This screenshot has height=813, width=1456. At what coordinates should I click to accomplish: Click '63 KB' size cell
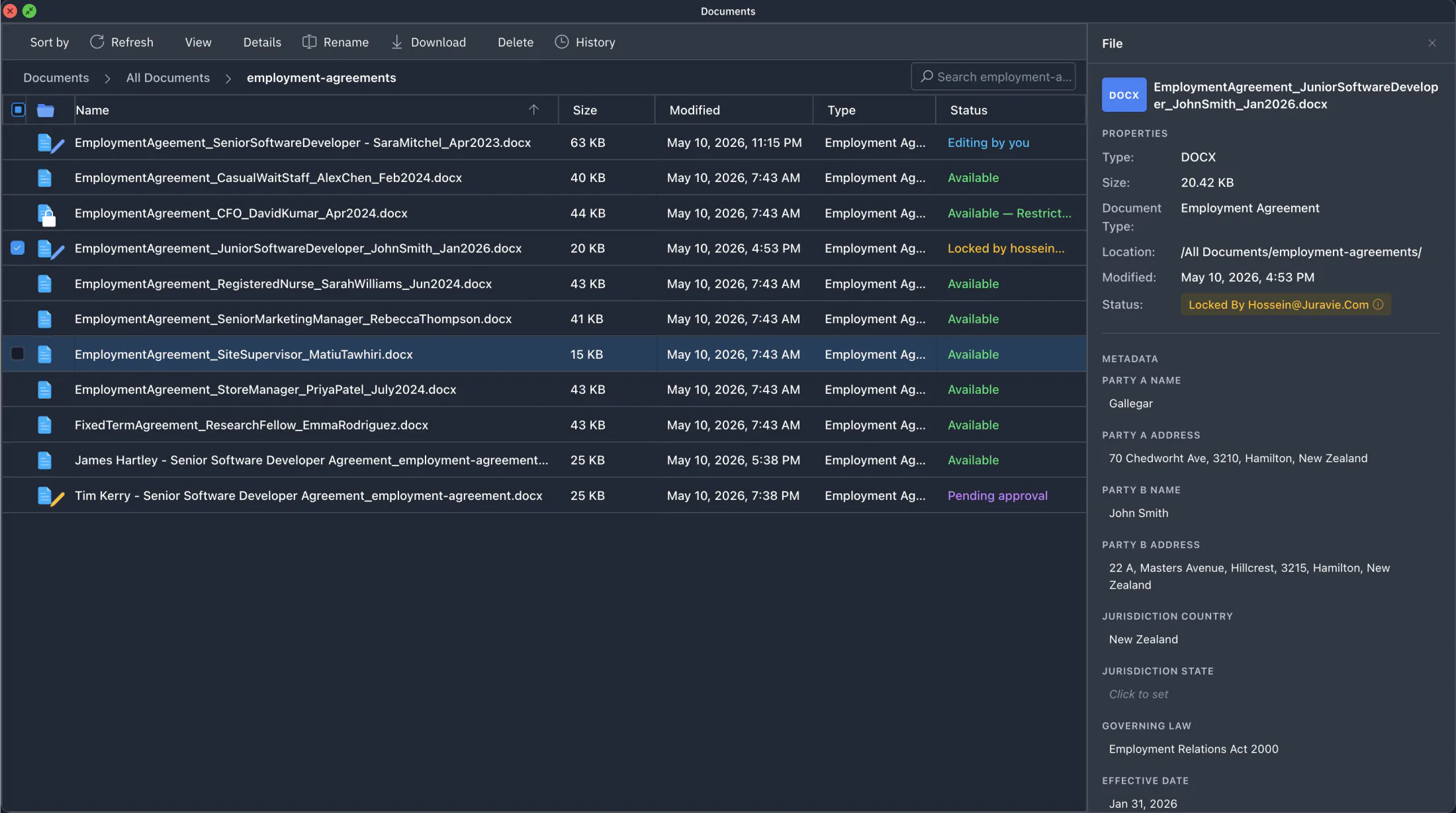click(588, 142)
